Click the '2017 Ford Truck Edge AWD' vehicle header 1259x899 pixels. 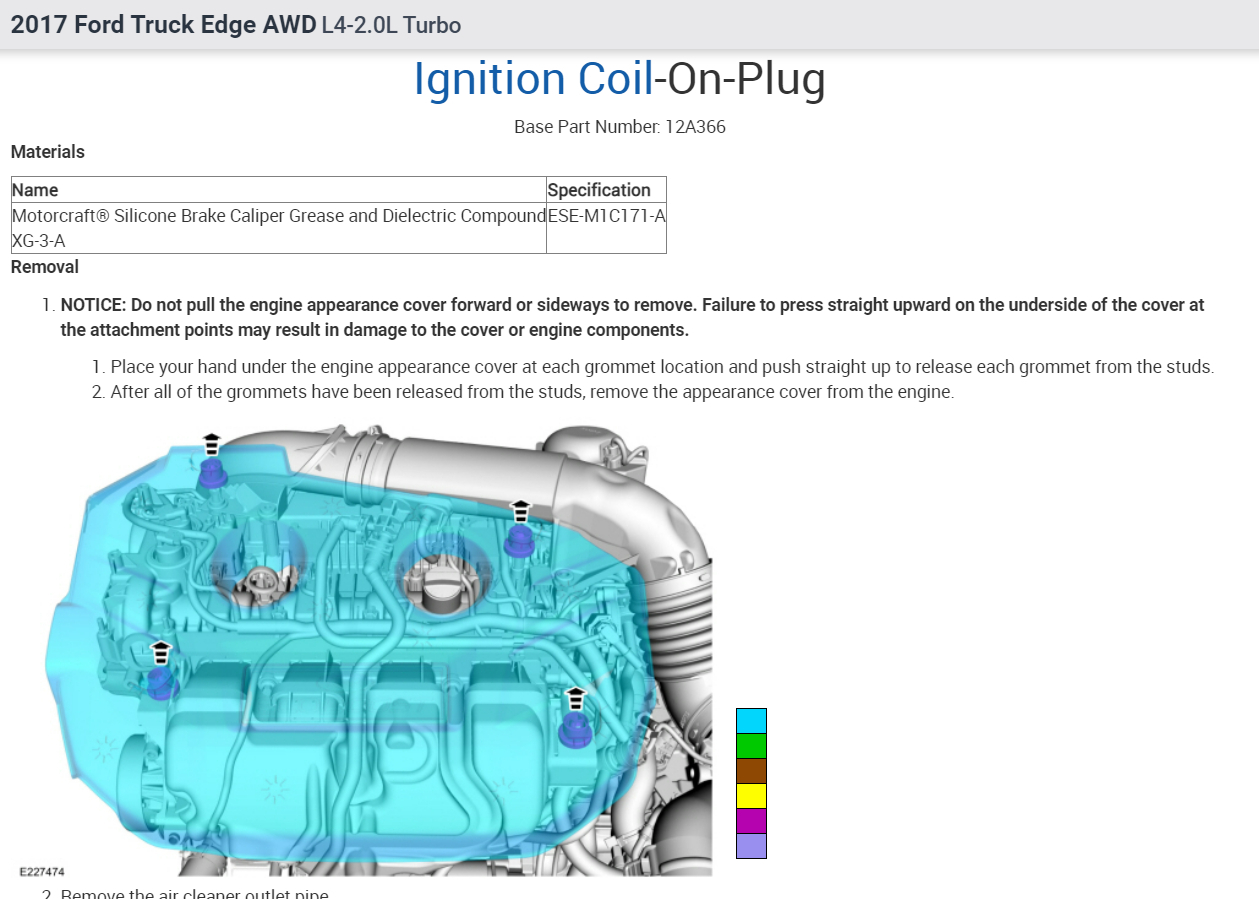pos(163,25)
